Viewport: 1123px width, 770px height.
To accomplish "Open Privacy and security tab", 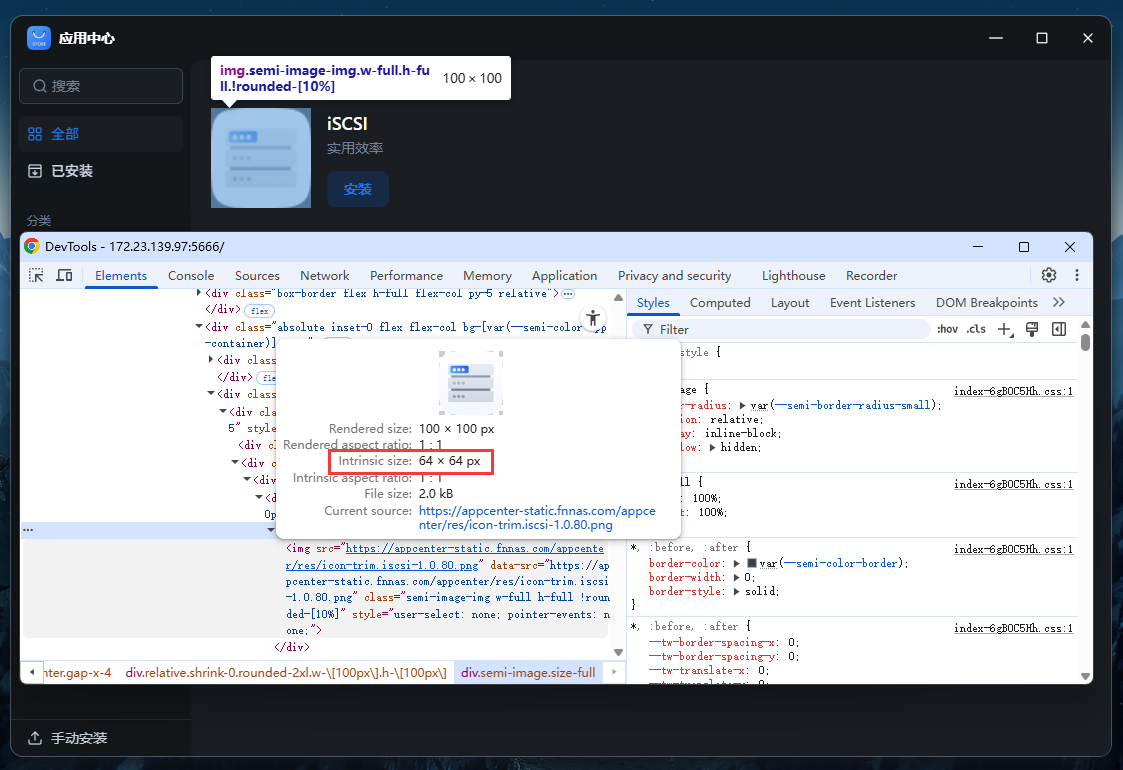I will click(x=675, y=276).
